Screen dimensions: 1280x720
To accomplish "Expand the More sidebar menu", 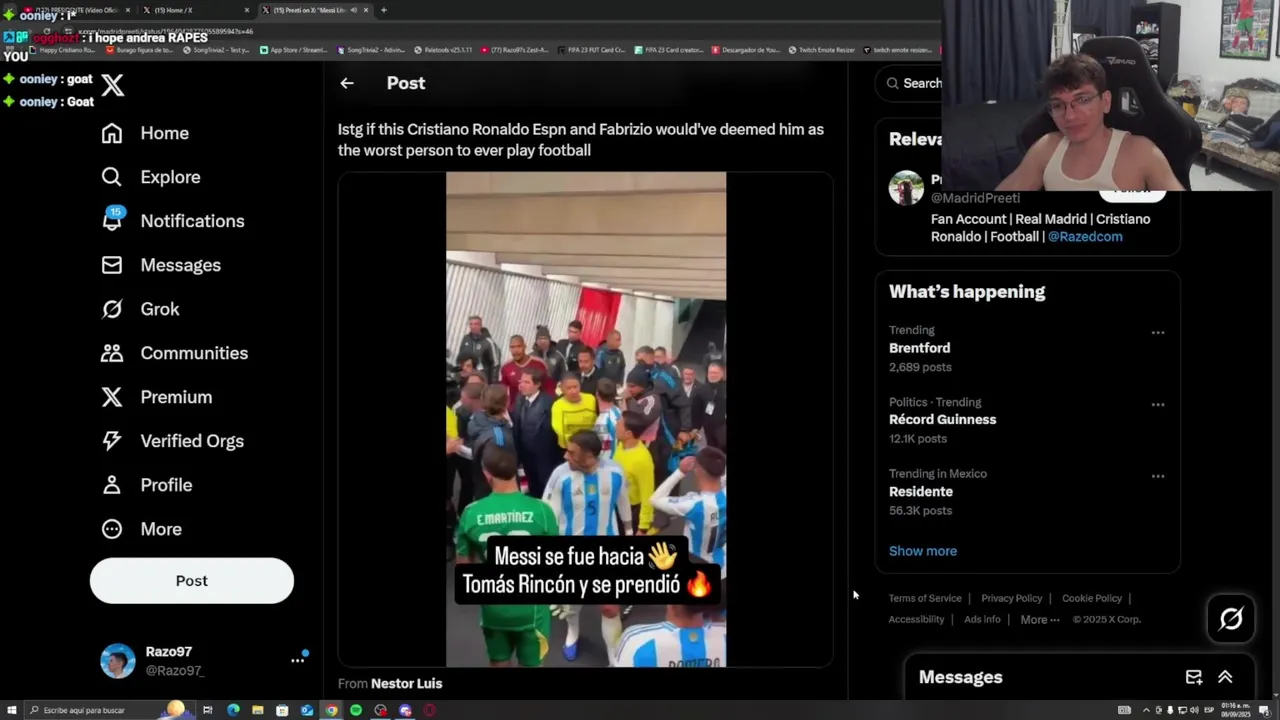I will click(x=141, y=529).
